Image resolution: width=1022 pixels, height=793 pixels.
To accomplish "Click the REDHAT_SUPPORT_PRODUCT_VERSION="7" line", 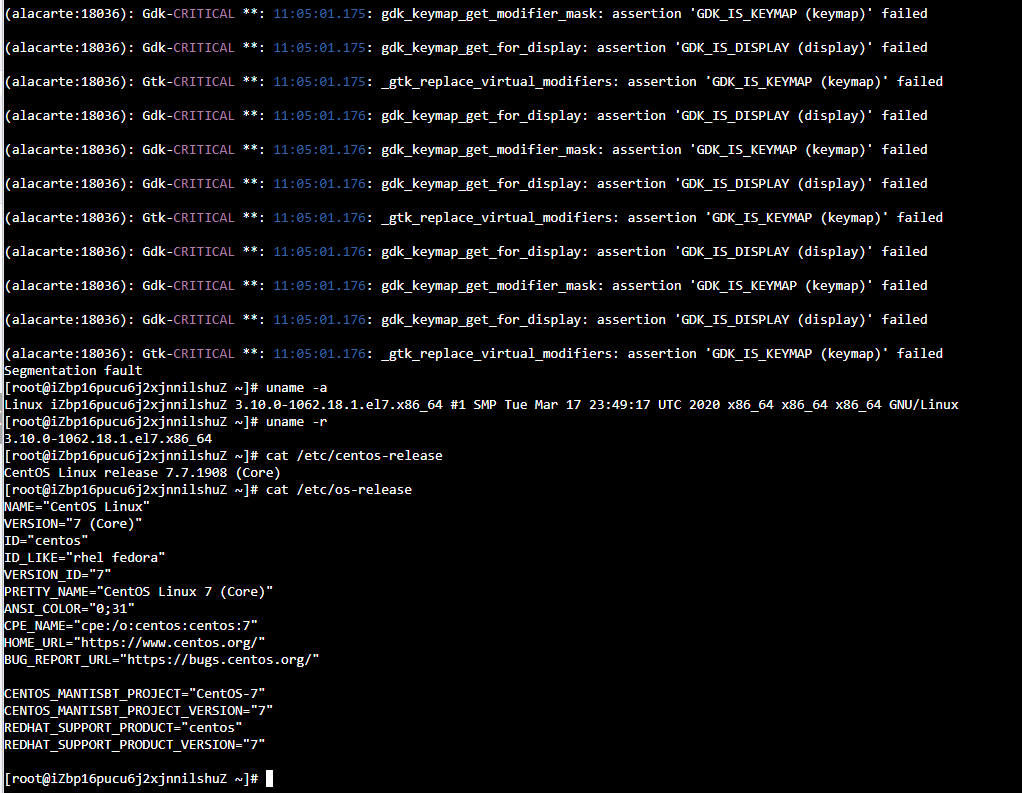I will tap(134, 745).
